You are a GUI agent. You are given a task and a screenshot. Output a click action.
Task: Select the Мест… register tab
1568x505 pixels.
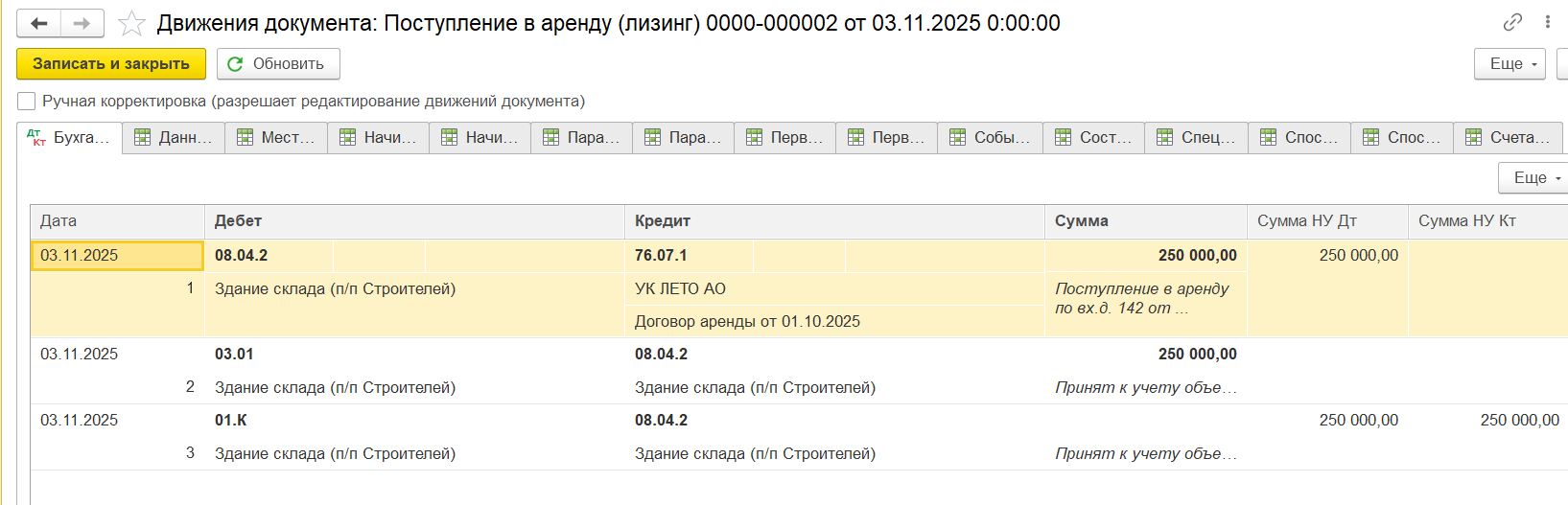click(x=276, y=138)
